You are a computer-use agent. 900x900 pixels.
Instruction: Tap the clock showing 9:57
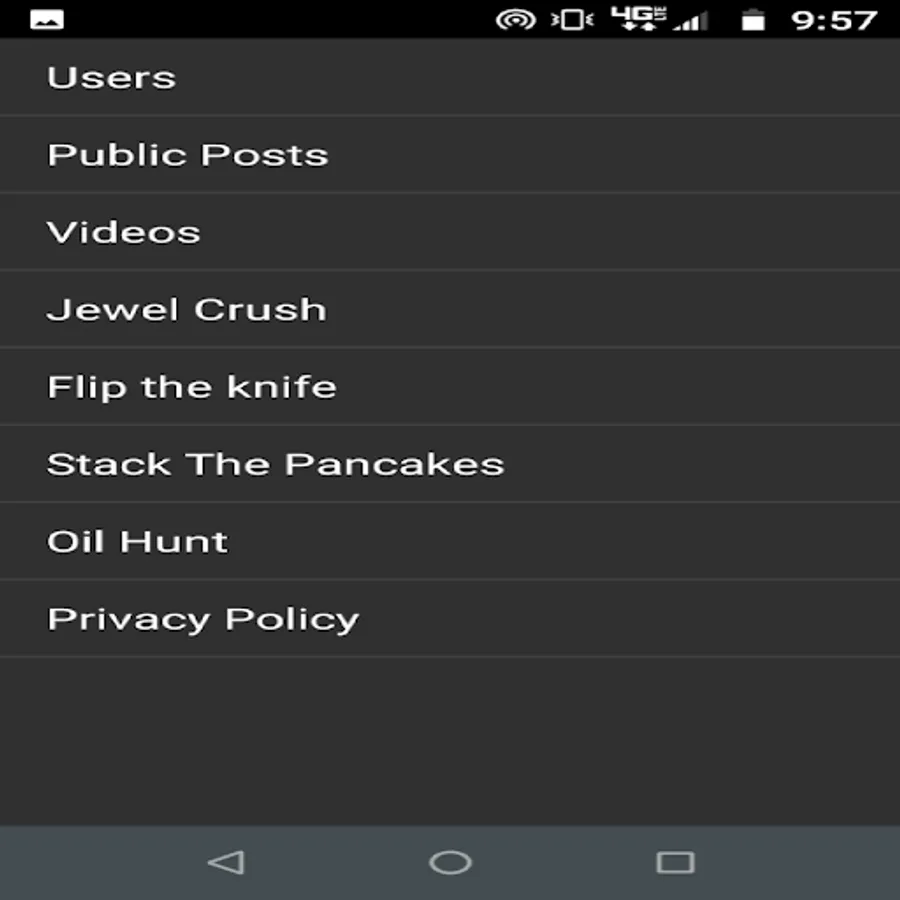pos(834,21)
